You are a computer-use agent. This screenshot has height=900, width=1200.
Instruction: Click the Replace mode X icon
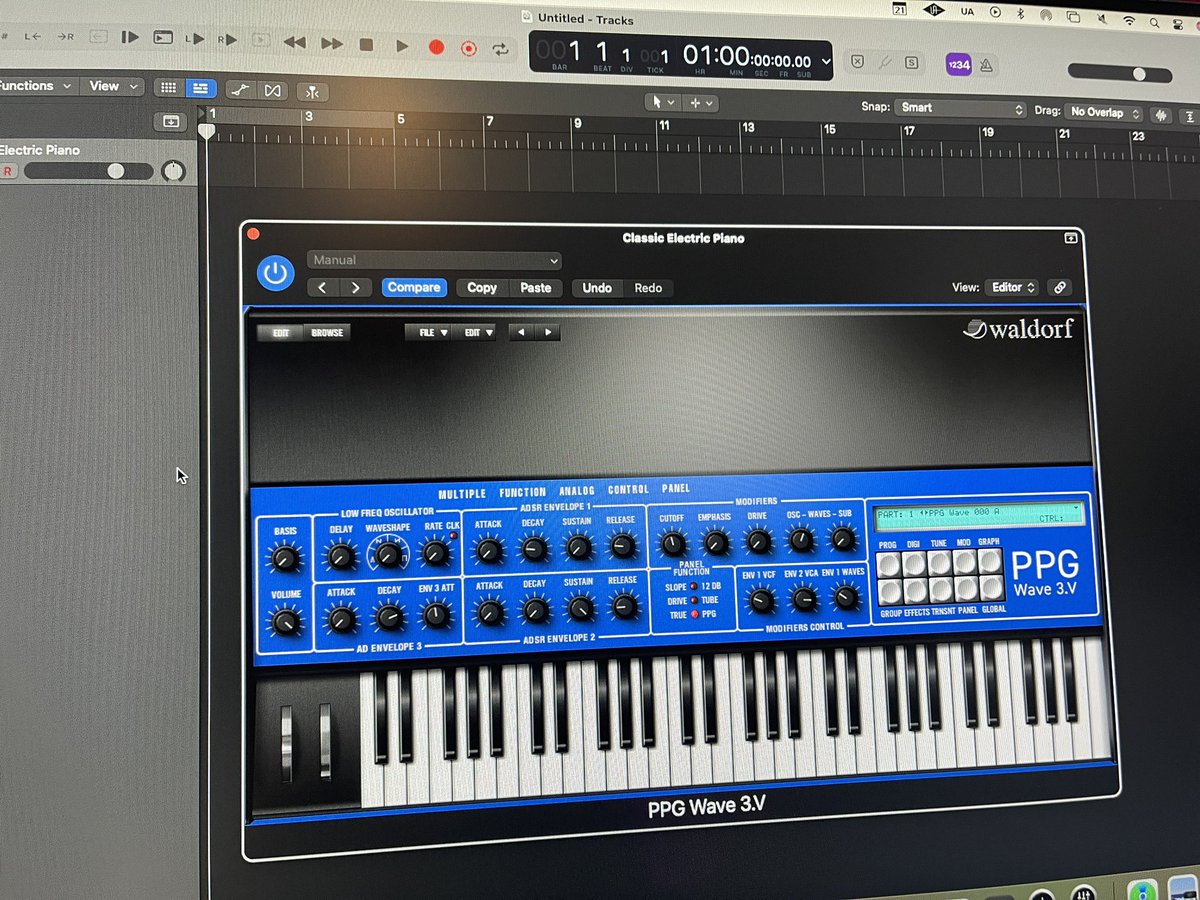(857, 61)
